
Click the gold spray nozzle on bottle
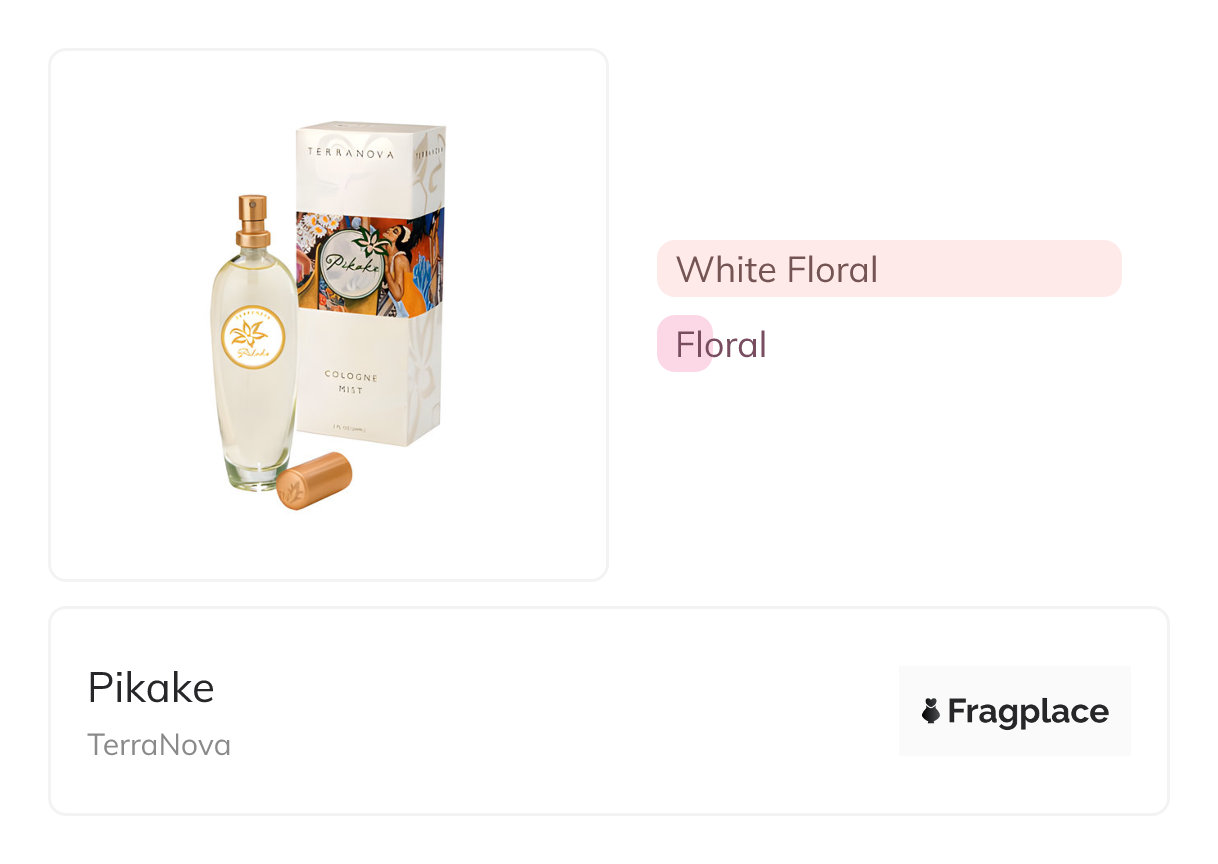click(252, 220)
